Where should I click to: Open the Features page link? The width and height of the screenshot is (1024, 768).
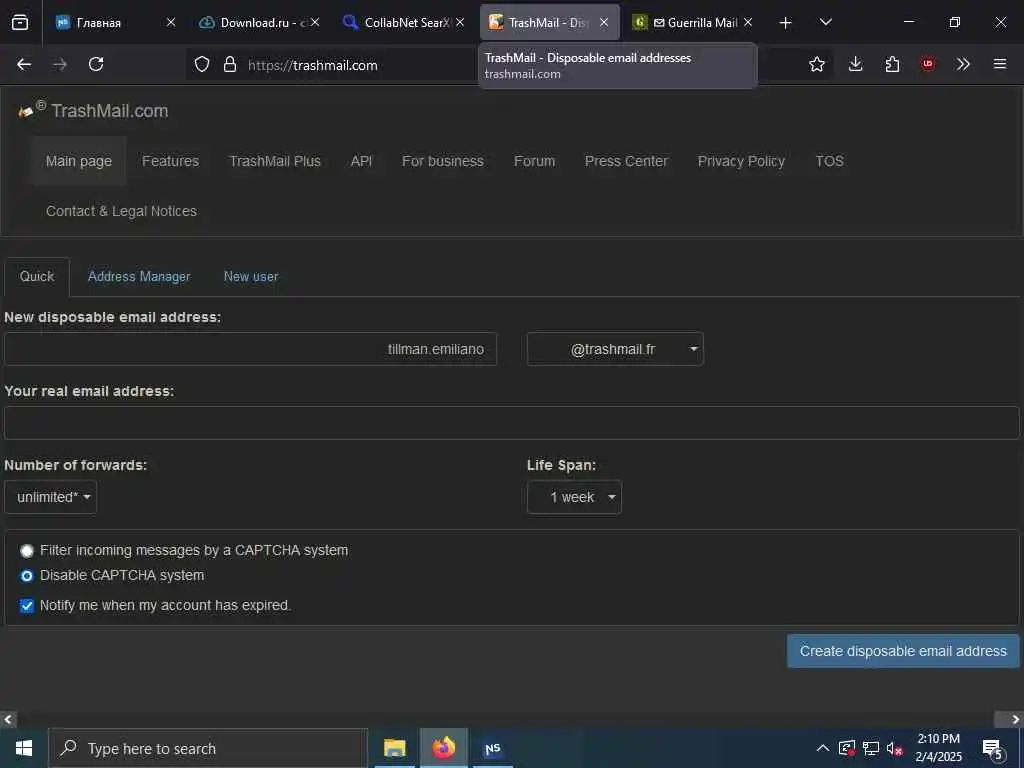[x=170, y=161]
